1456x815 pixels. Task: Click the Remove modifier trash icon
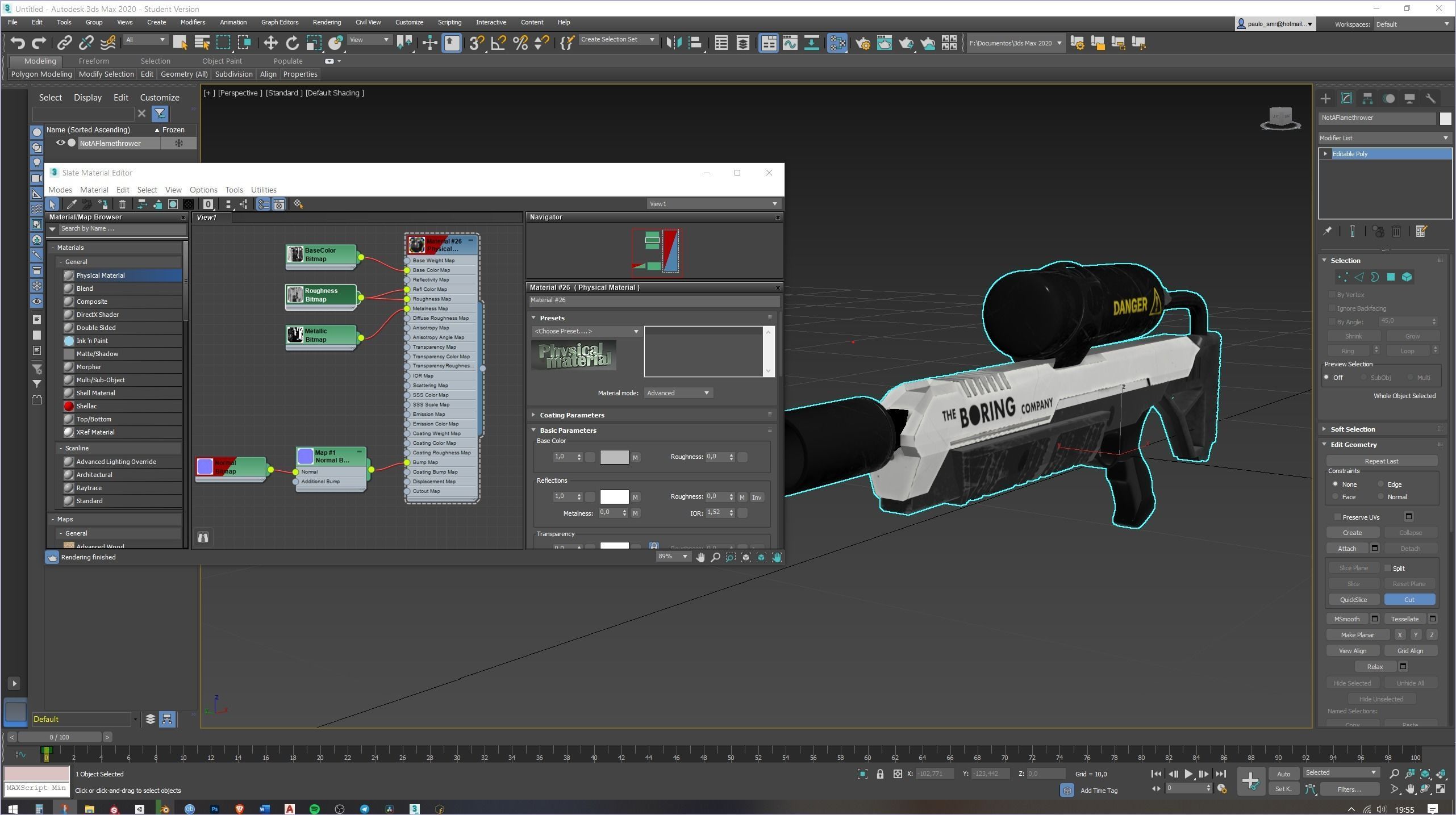[1396, 231]
